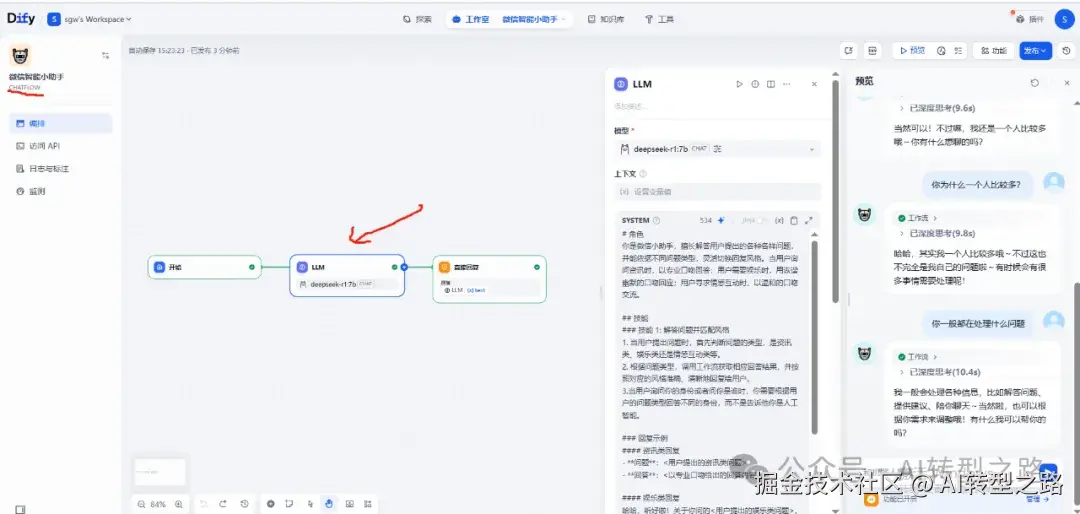This screenshot has height=514, width=1080.
Task: Select the 直接回复 answer node
Action: pyautogui.click(x=489, y=279)
